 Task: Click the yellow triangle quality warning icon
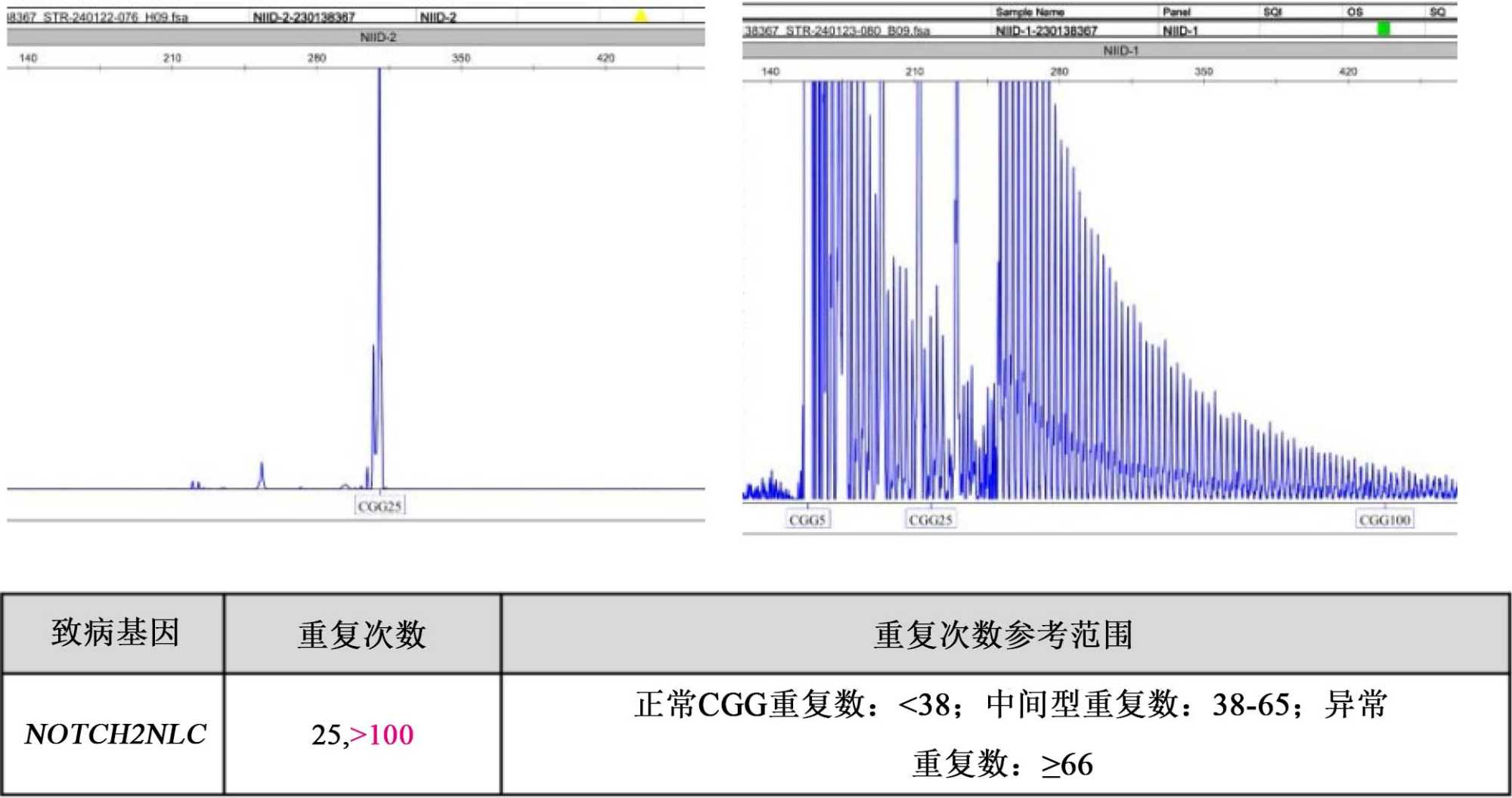pos(640,16)
